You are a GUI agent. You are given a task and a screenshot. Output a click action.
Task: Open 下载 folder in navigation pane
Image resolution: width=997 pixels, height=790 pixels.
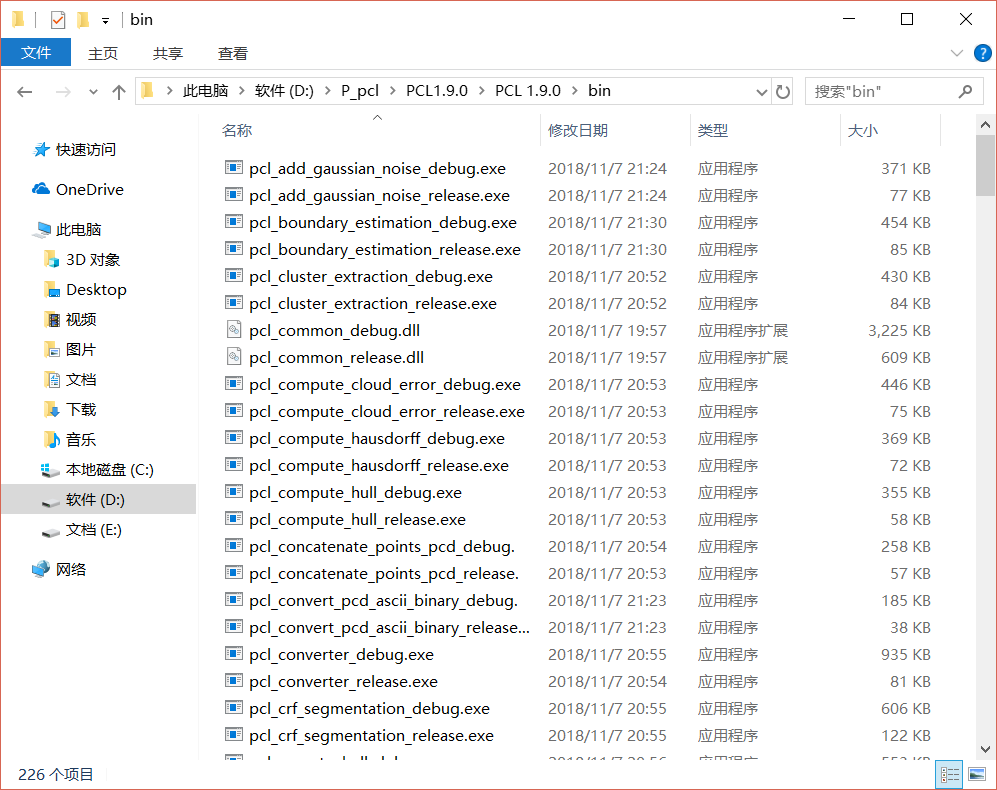tap(81, 410)
